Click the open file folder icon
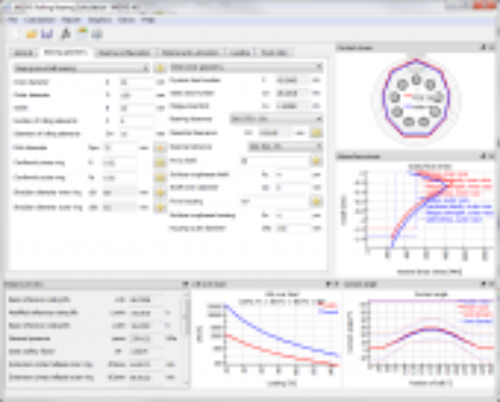The width and height of the screenshot is (500, 402). (x=31, y=34)
